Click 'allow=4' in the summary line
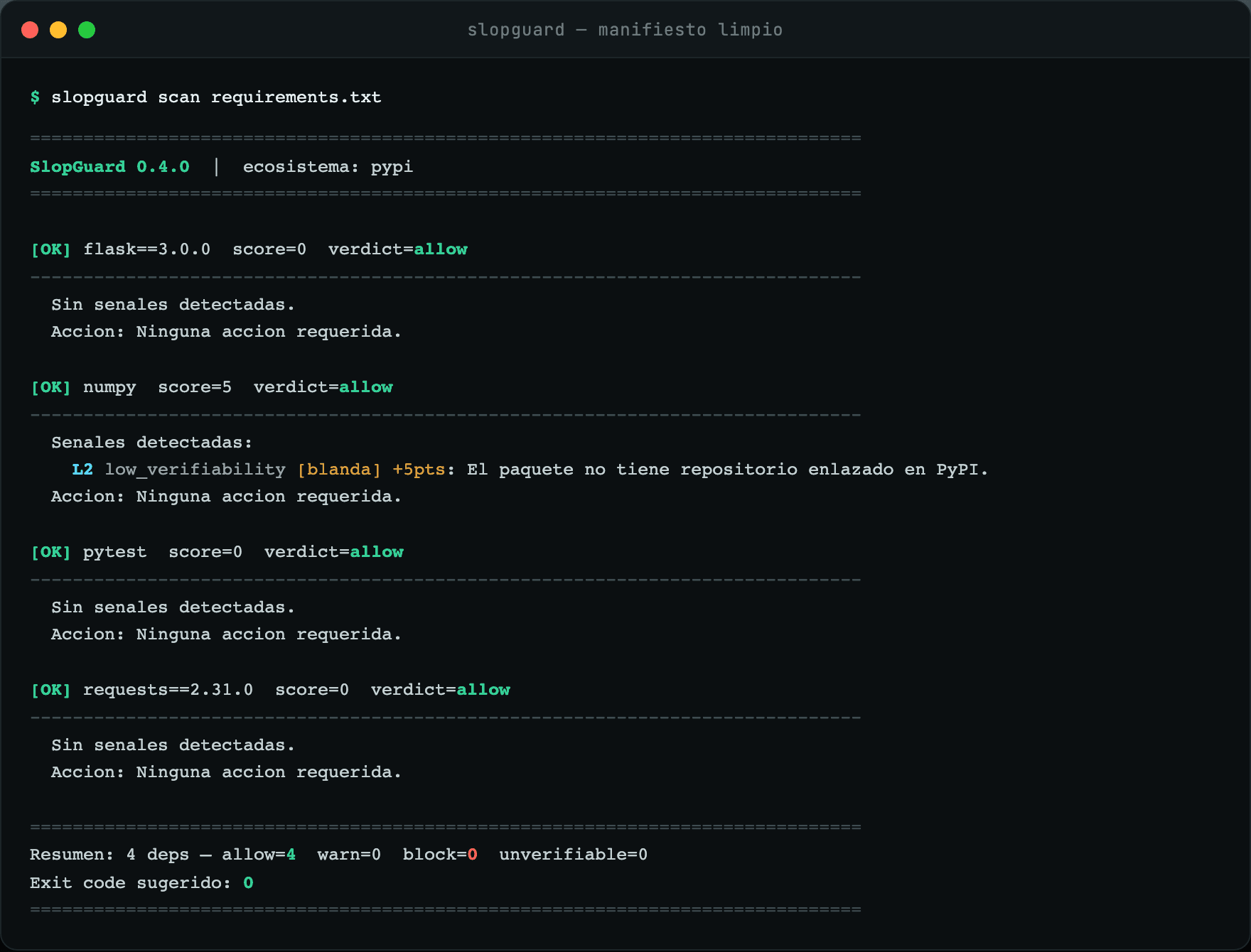Screen dimensions: 1251x952 pos(259,855)
